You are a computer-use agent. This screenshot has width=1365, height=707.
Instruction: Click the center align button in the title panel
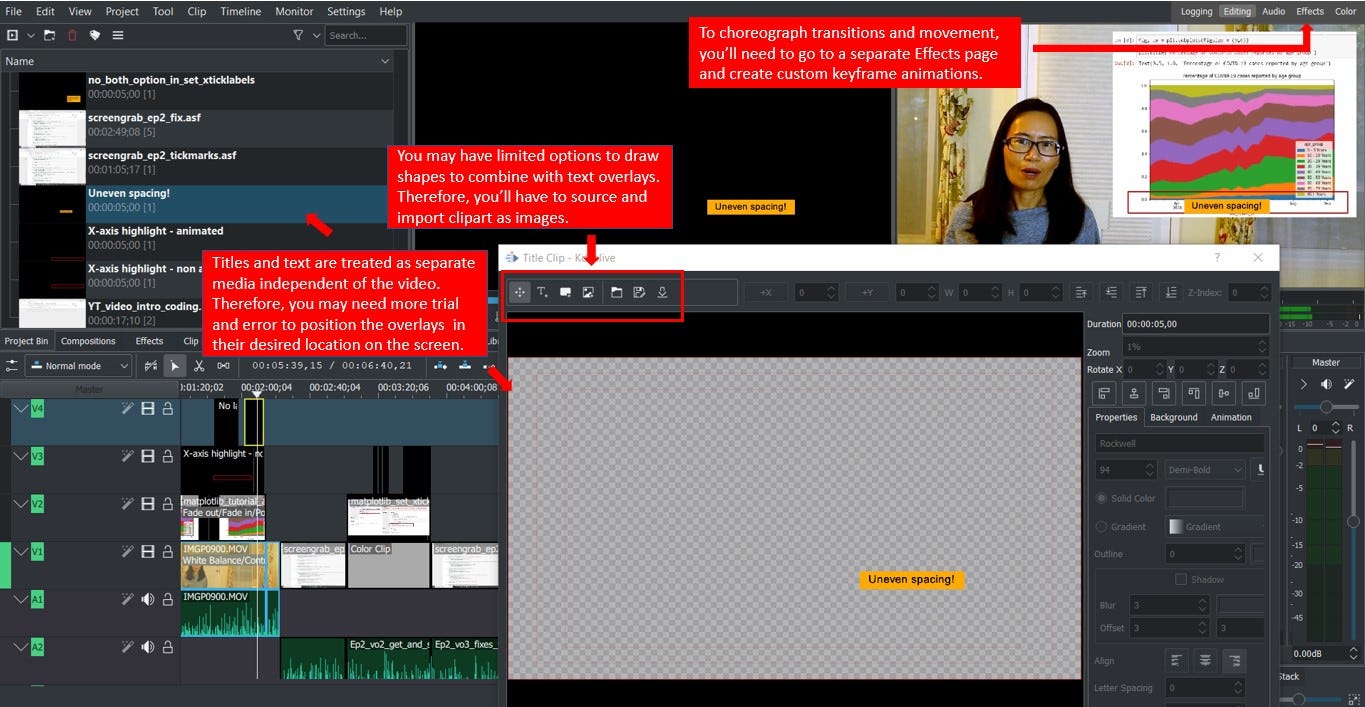point(1205,661)
